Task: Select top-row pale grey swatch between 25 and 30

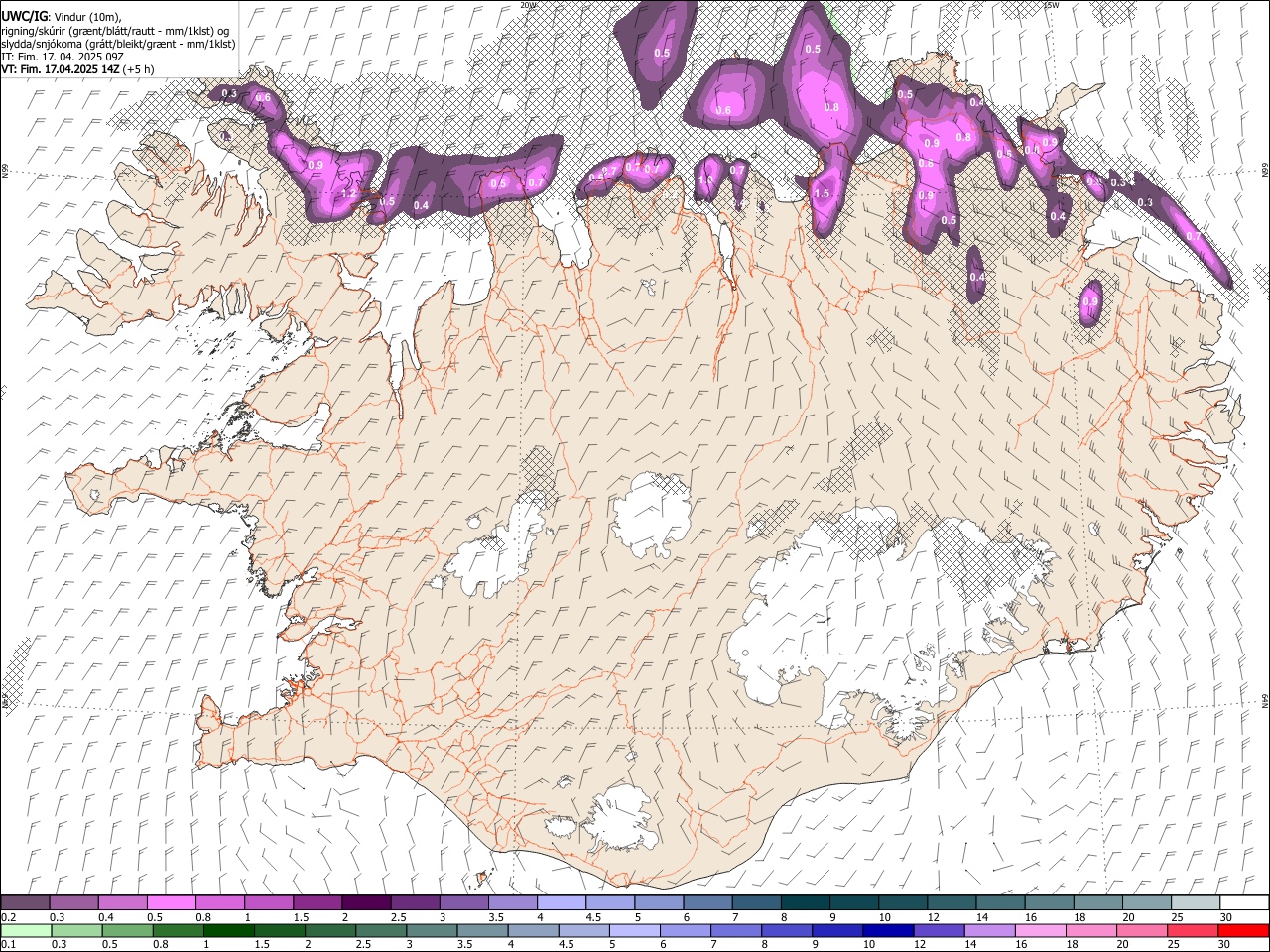Action: pos(1195,902)
